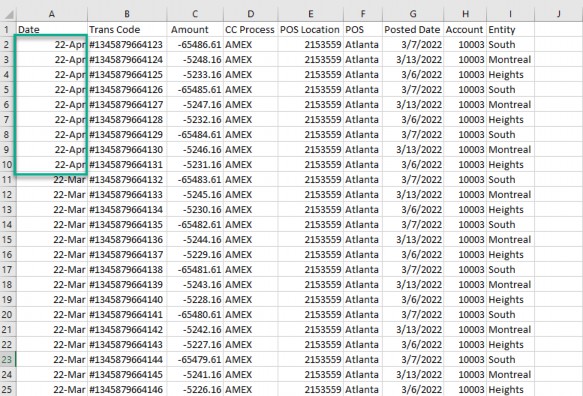The width and height of the screenshot is (583, 396).
Task: Select column E header
Action: pyautogui.click(x=310, y=14)
